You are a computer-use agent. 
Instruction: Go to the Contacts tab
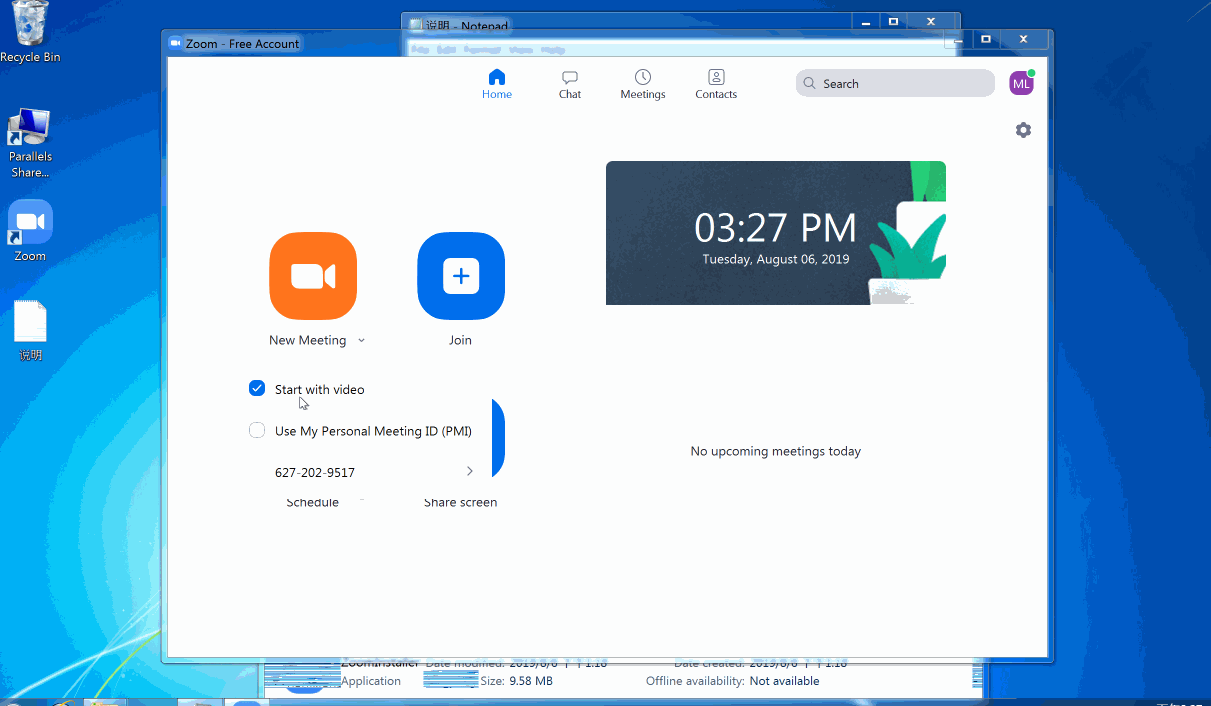tap(716, 84)
